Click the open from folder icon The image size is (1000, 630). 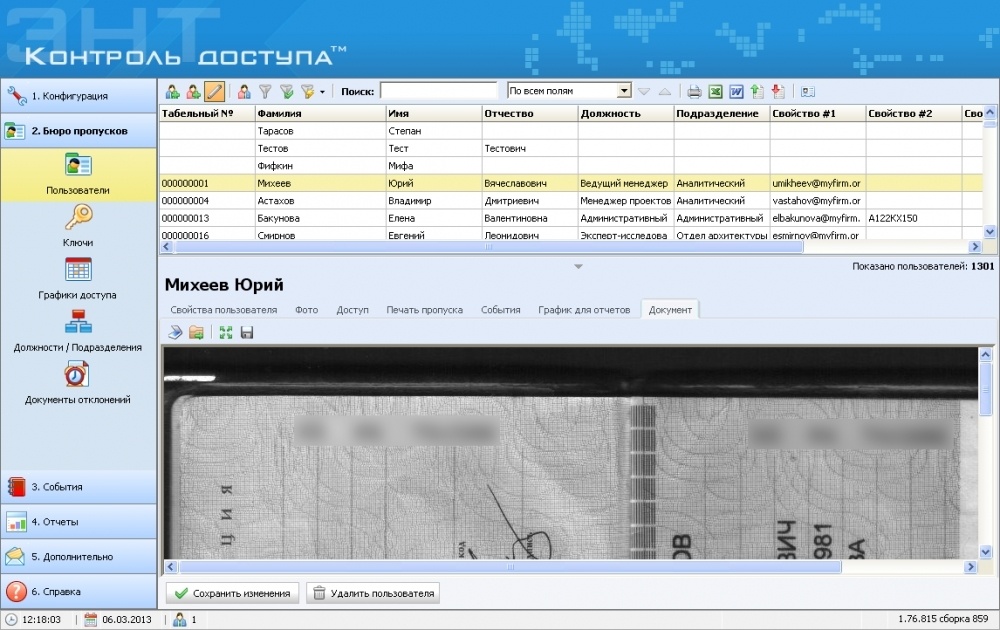[x=196, y=332]
